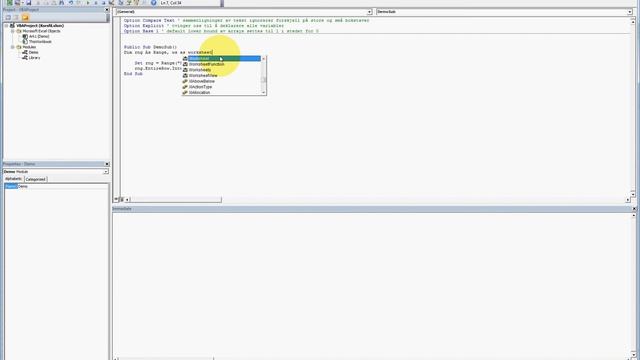Switch to the Alphabetic properties tab
Screen dimensions: 640x360
coord(13,179)
